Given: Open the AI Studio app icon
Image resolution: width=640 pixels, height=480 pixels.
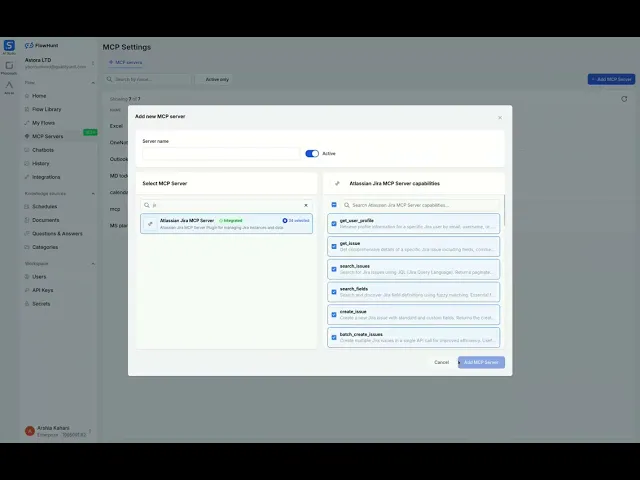Looking at the screenshot, I should (9, 46).
